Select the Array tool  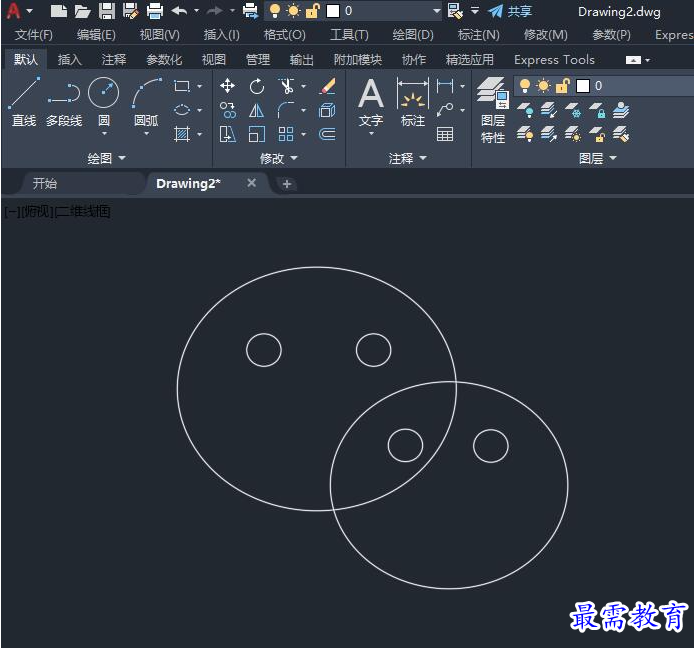(x=286, y=134)
